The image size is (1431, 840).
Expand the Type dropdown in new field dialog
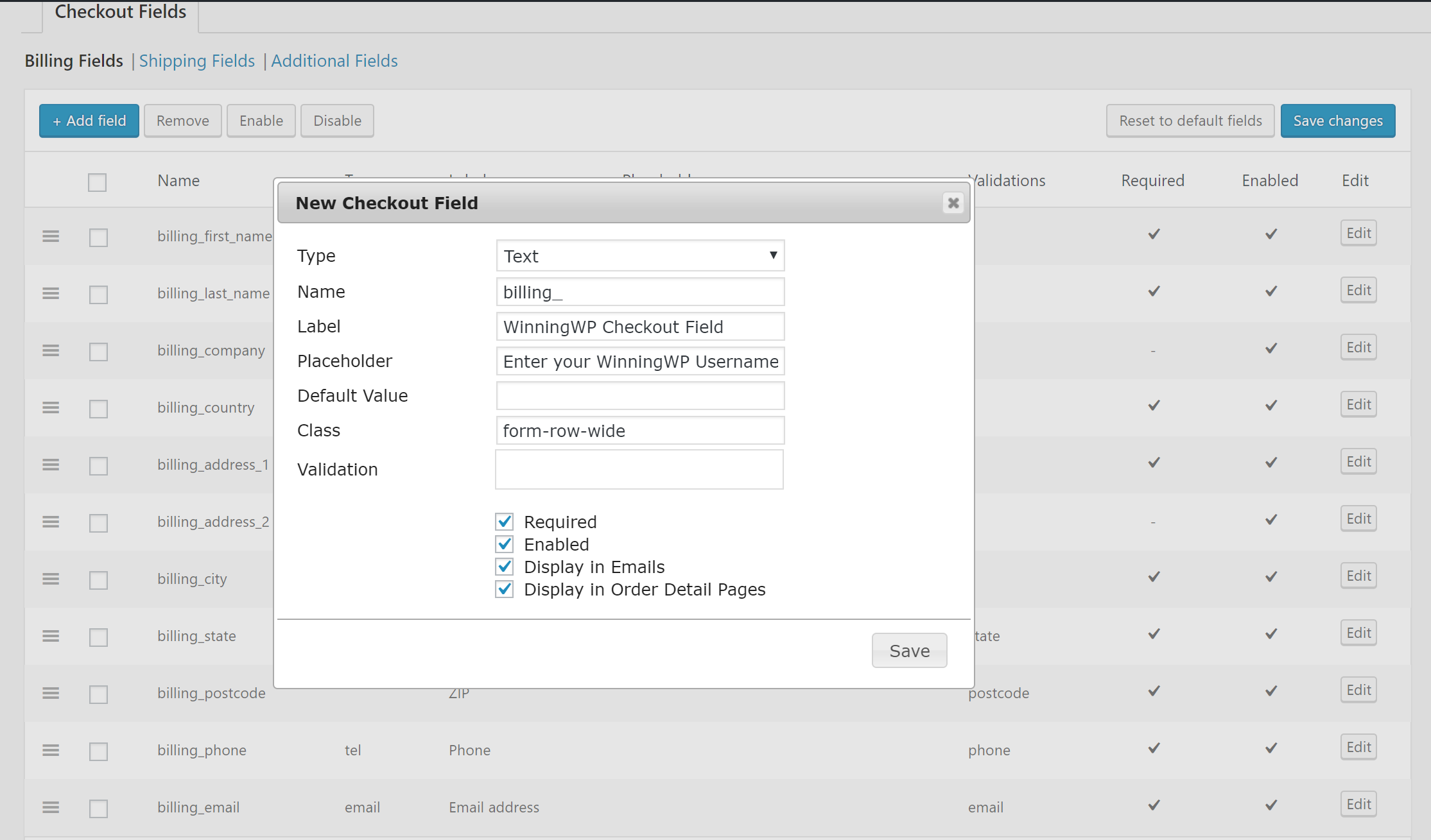641,256
